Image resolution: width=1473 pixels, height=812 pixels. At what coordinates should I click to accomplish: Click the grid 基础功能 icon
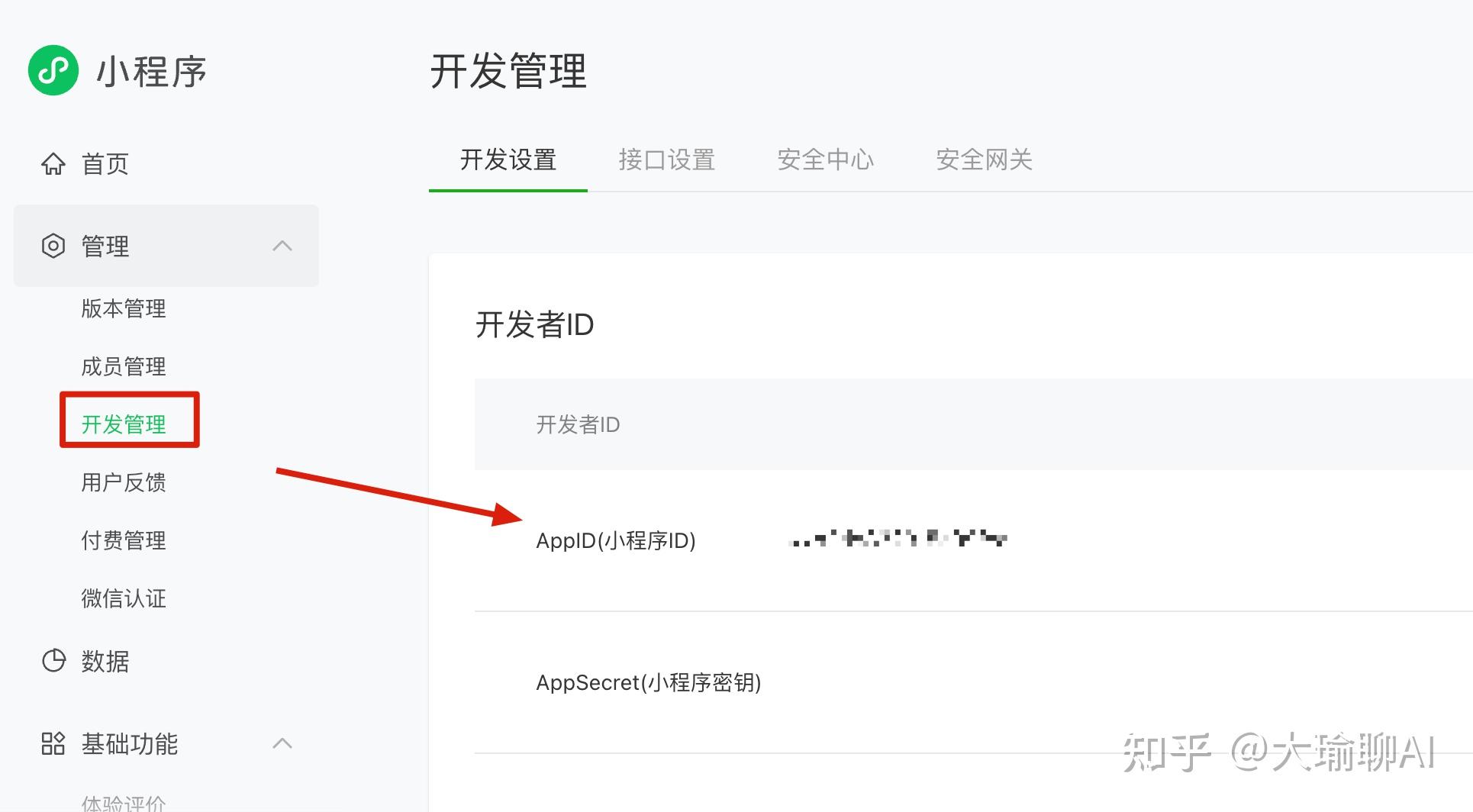tap(53, 743)
